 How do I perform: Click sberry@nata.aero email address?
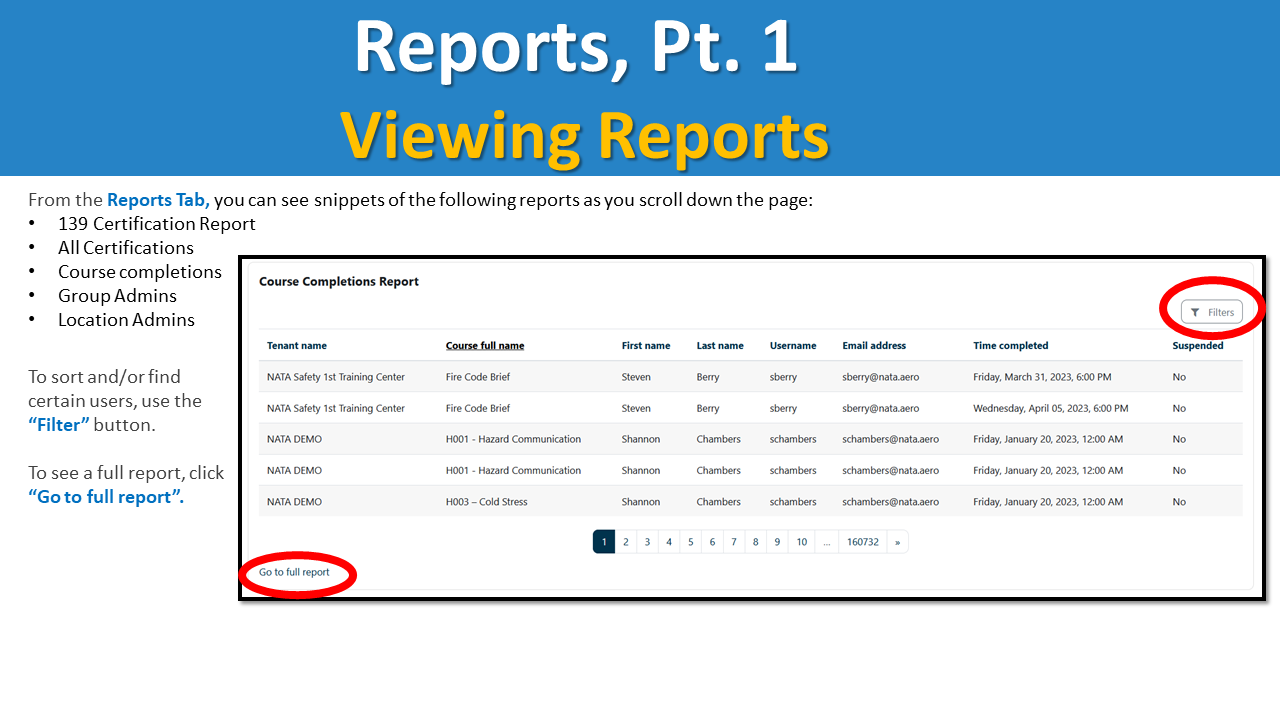pos(880,377)
